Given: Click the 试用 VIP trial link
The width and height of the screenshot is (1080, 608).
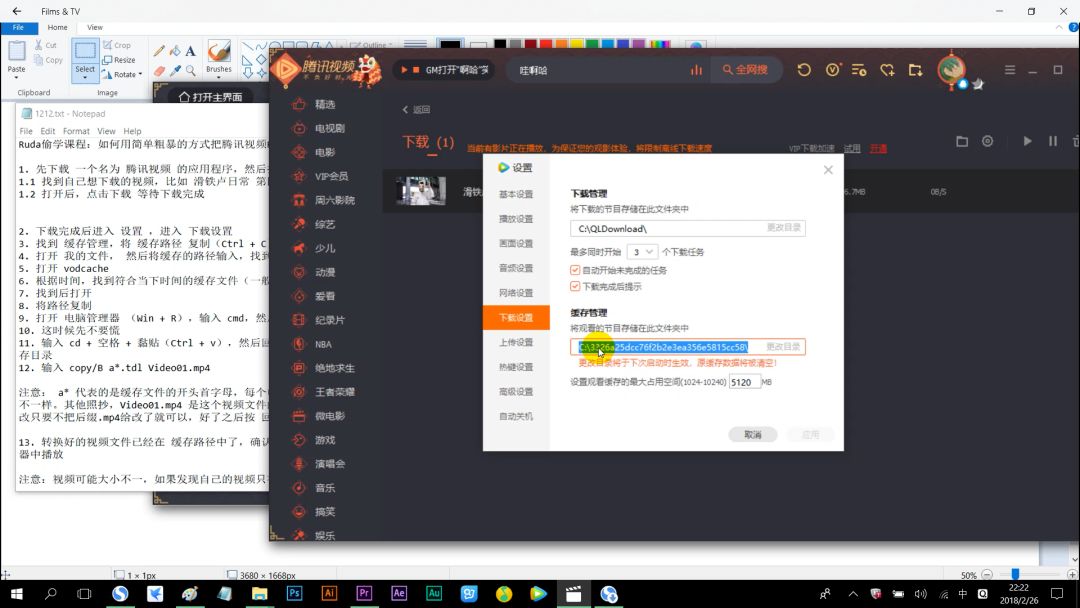Looking at the screenshot, I should [852, 148].
